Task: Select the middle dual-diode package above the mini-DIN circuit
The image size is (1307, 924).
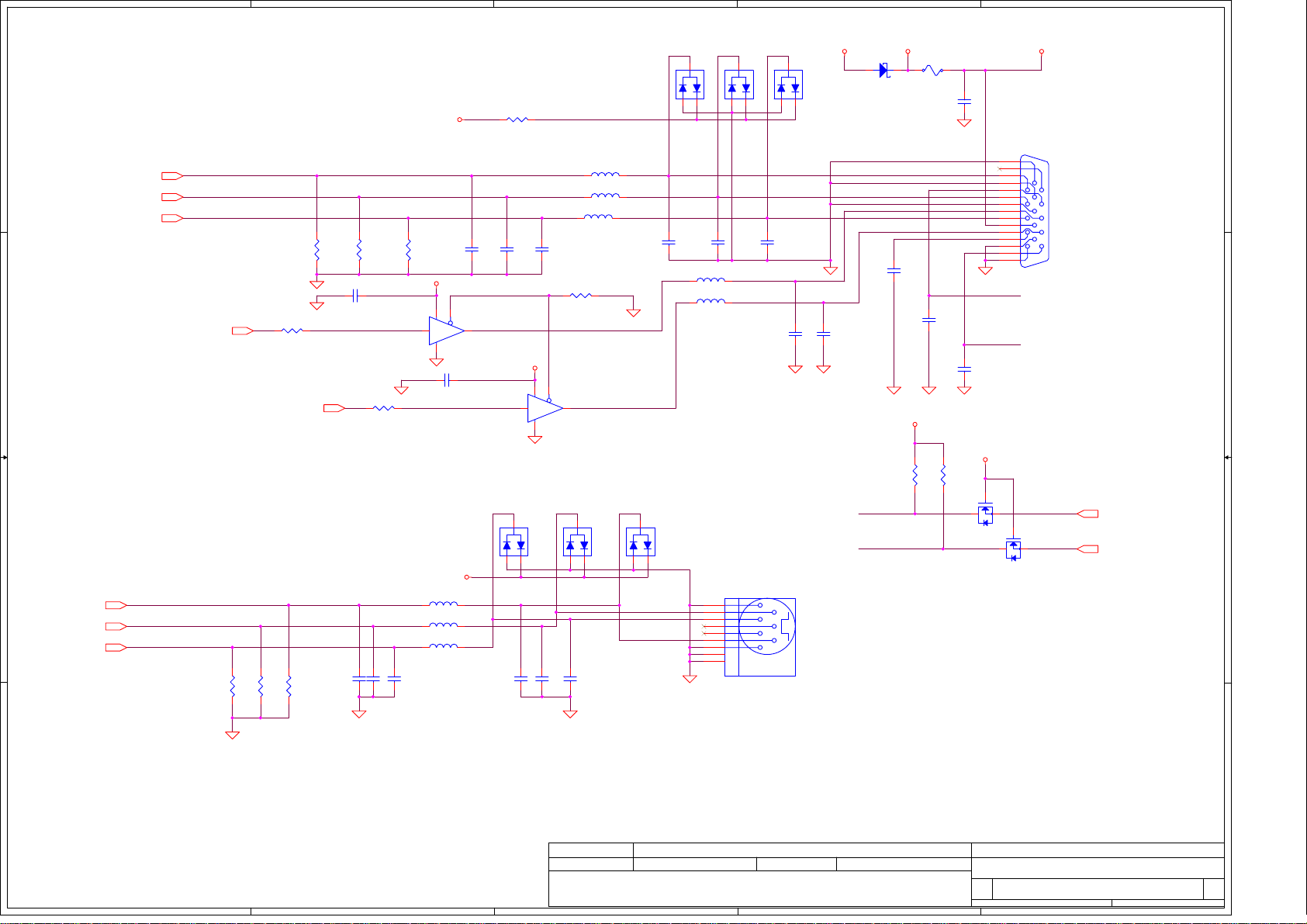Action: pos(577,542)
